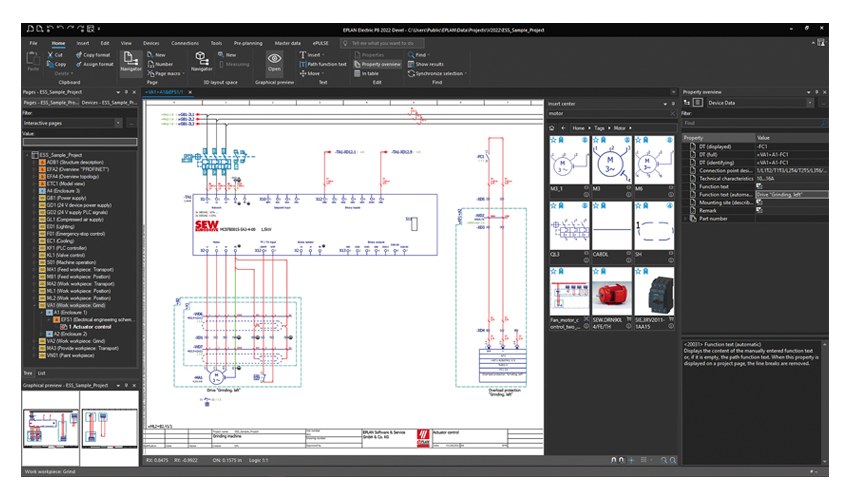Click the Insert center home icon
The image size is (850, 500).
pos(552,128)
